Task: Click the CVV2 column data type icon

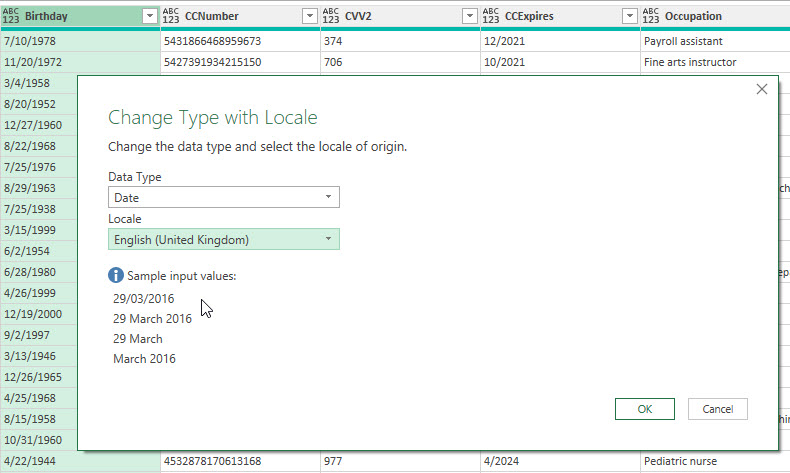Action: click(332, 16)
